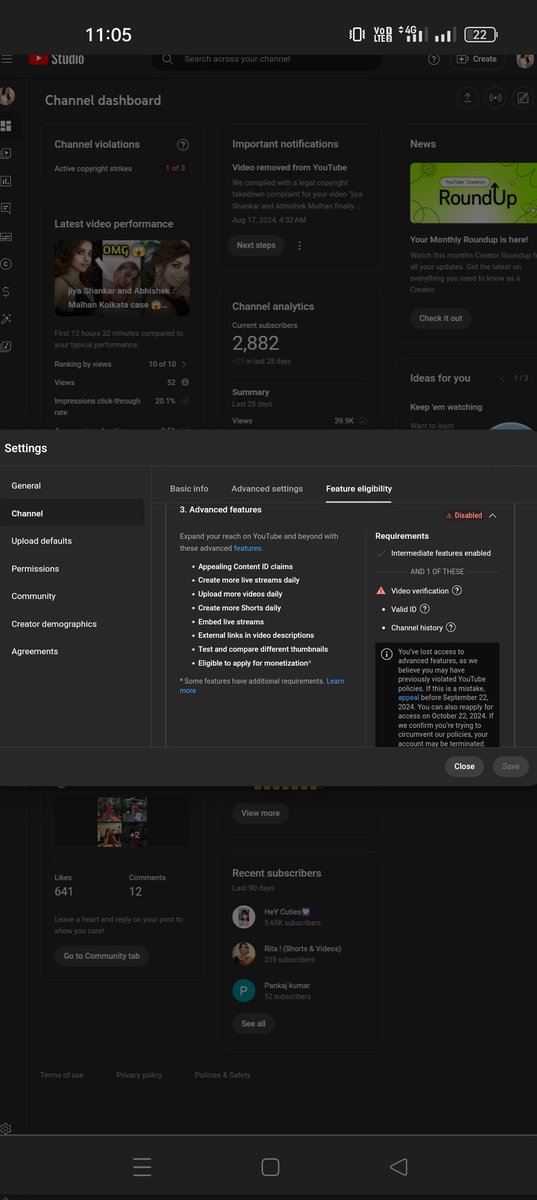Screen dimensions: 537x1200
Task: Switch to the Advanced settings tab
Action: tap(267, 489)
